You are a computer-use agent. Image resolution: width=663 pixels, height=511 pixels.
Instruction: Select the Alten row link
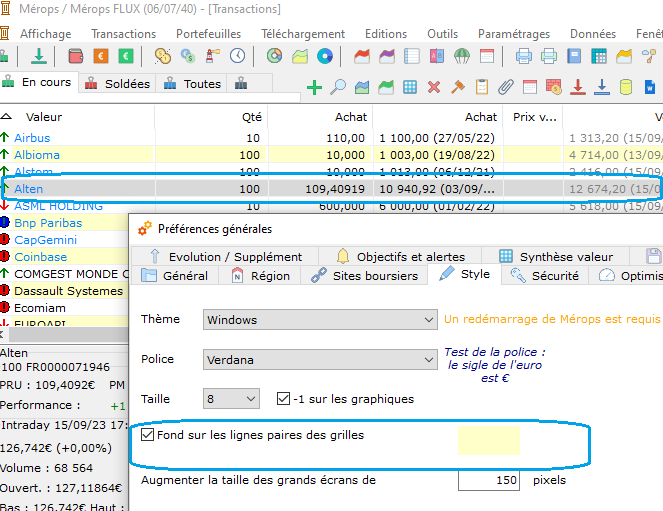tap(29, 189)
